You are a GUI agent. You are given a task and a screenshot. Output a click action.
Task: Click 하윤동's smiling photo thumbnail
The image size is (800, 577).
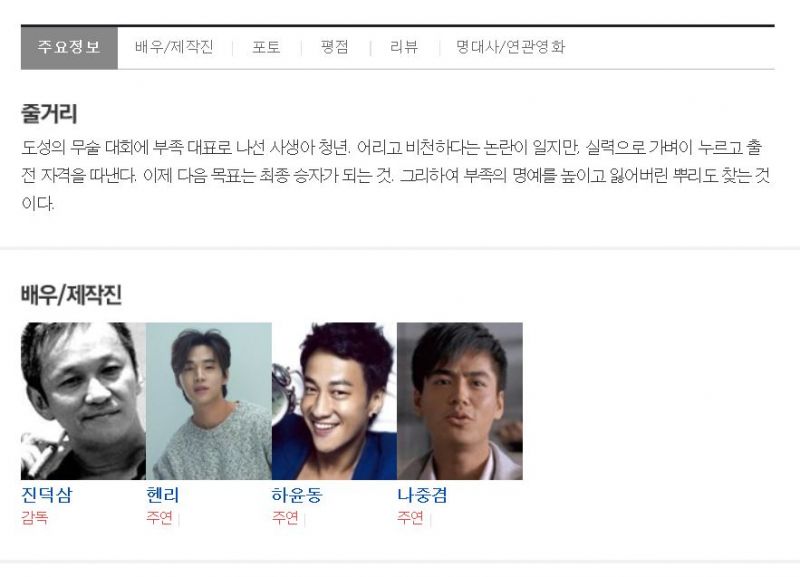334,401
